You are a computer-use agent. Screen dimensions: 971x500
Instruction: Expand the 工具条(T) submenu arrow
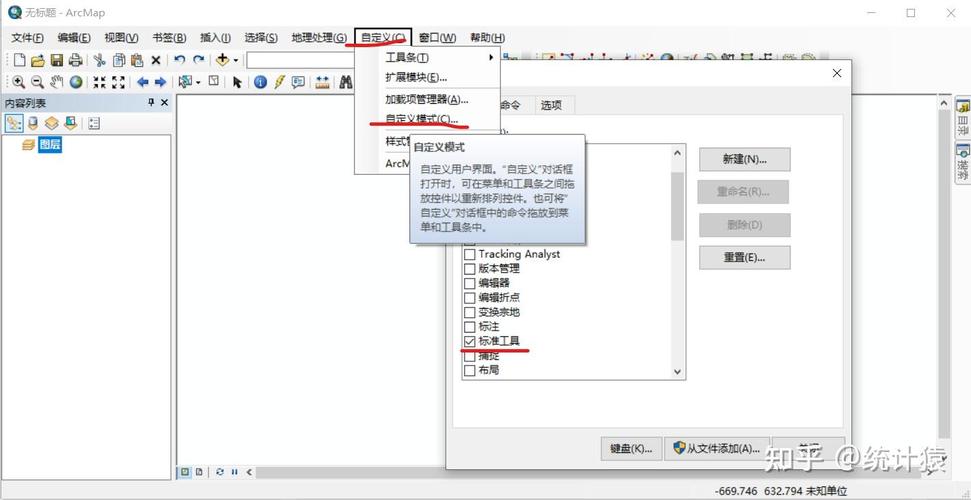[490, 58]
